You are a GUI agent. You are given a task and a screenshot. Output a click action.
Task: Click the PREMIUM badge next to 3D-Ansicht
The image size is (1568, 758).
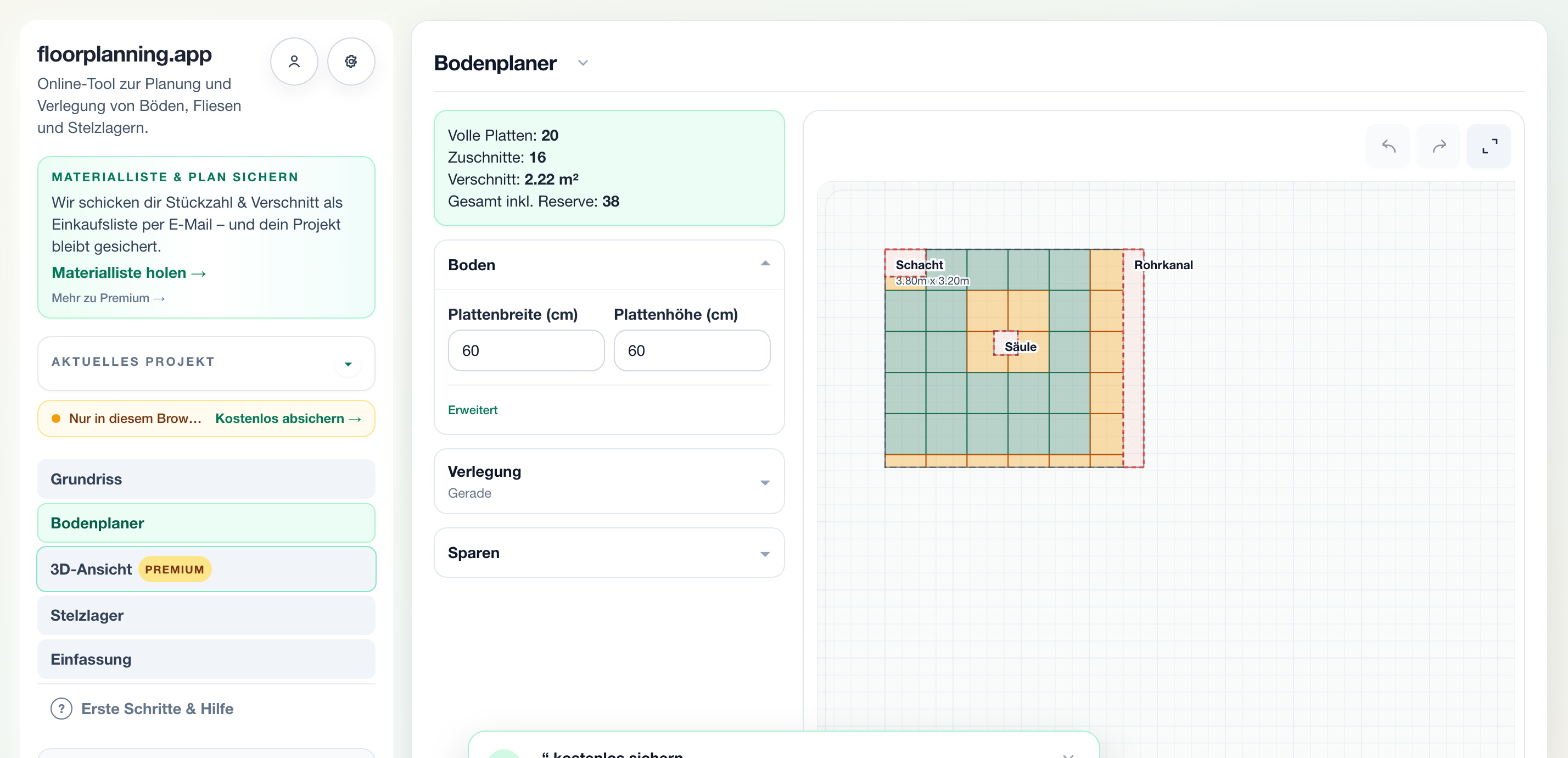175,569
